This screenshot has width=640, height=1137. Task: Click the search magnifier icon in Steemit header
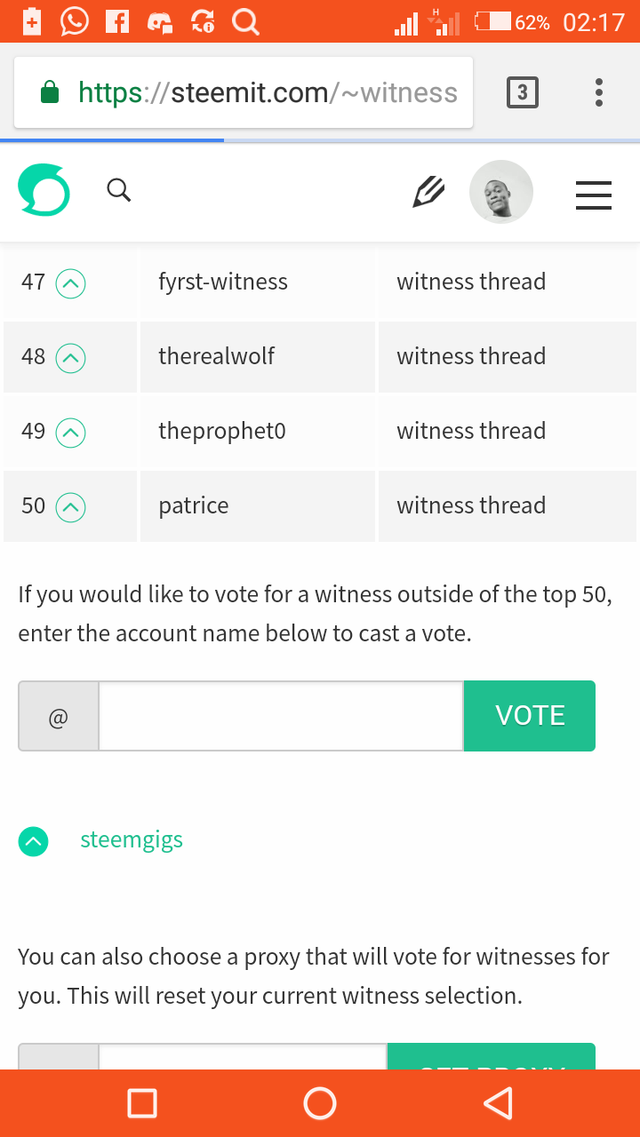tap(119, 191)
